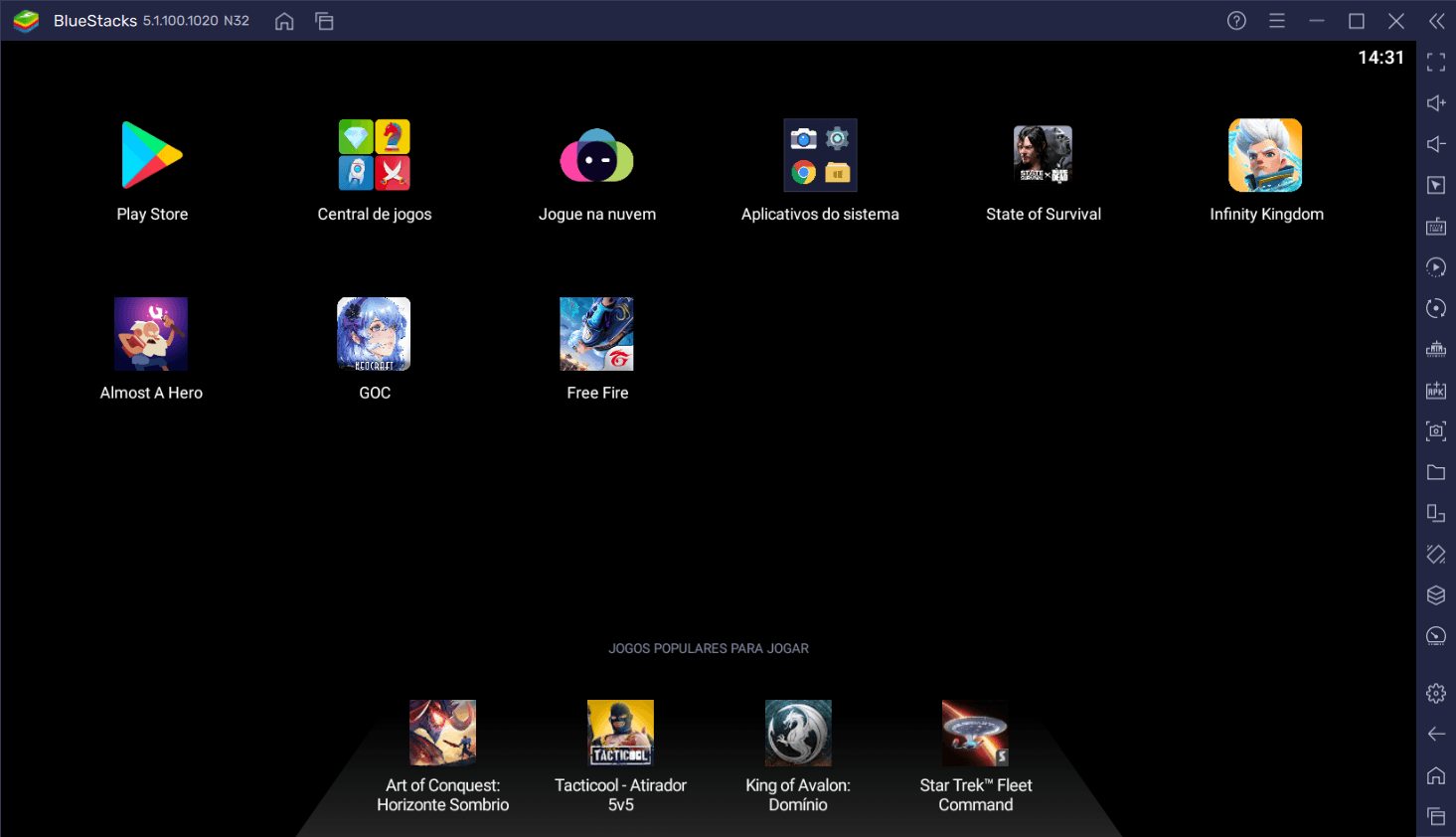The image size is (1456, 837).
Task: Open the hamburger menu in title bar
Action: pos(1277,20)
